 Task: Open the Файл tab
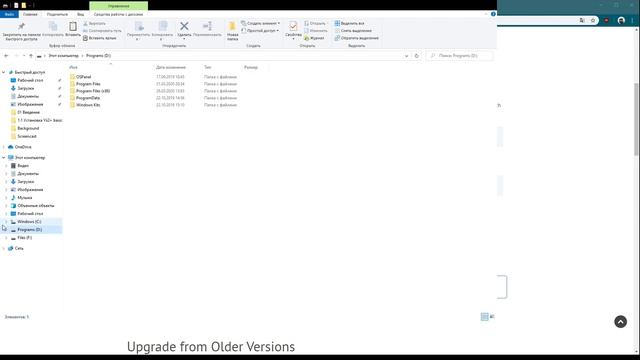coord(9,14)
